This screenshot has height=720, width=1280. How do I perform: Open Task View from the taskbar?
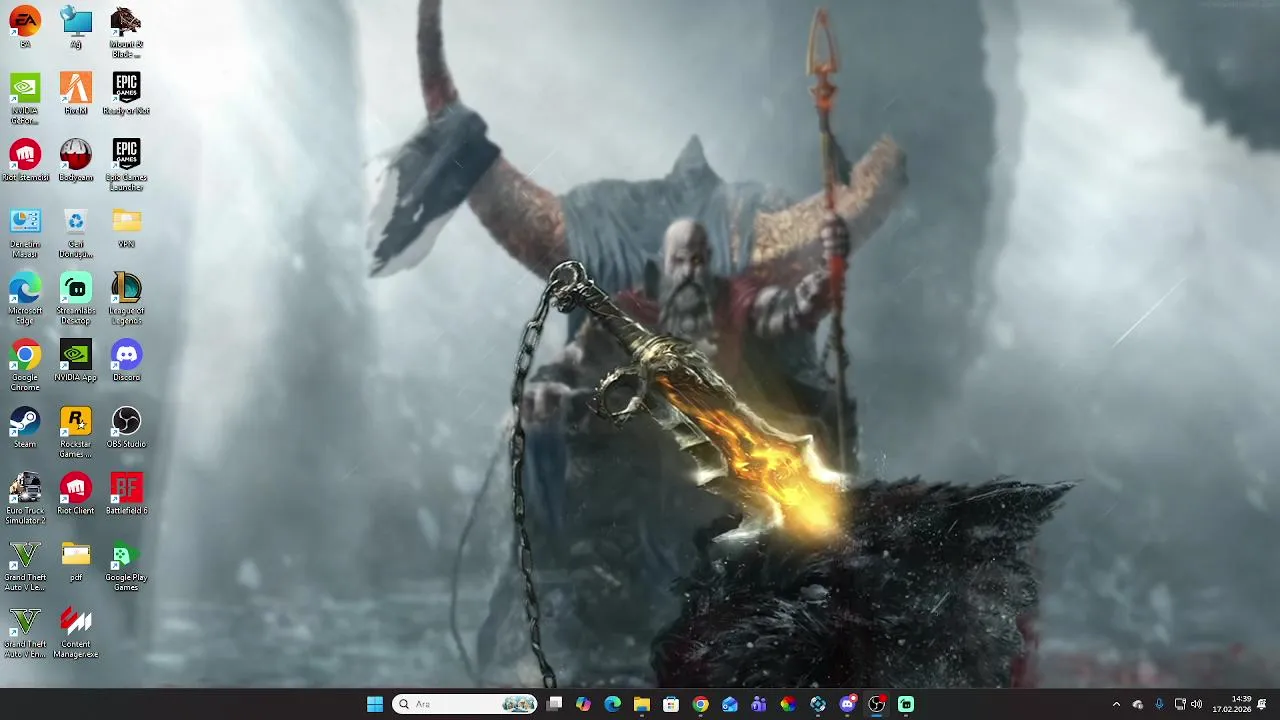tap(555, 704)
